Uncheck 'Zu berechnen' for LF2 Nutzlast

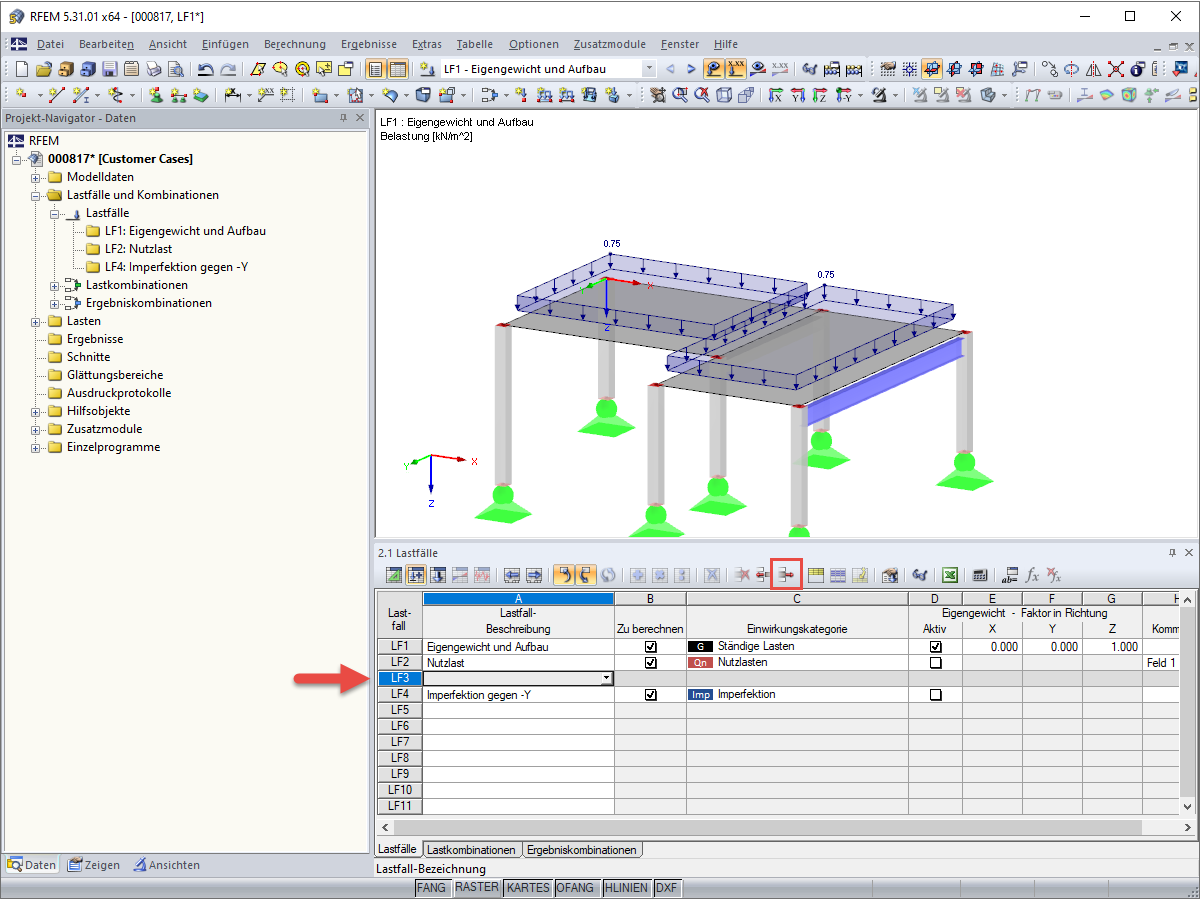651,663
